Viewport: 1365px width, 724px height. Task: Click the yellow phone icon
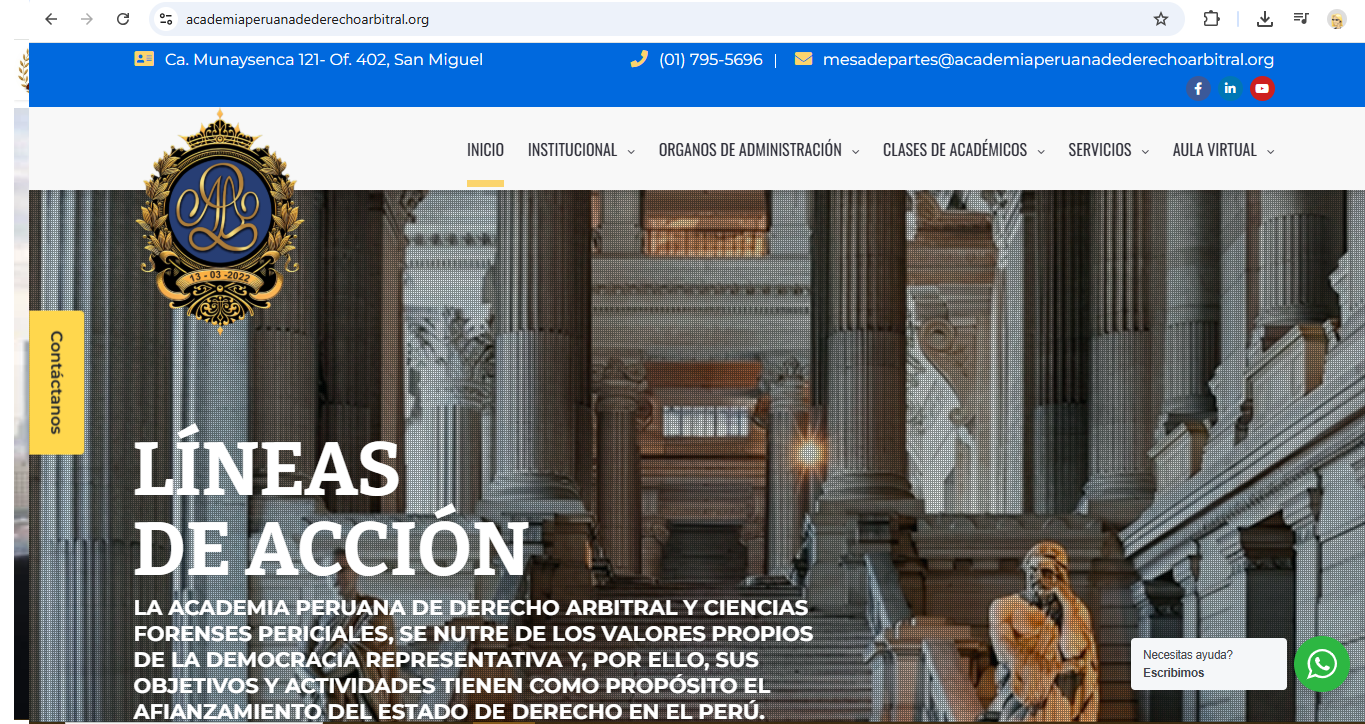tap(639, 59)
